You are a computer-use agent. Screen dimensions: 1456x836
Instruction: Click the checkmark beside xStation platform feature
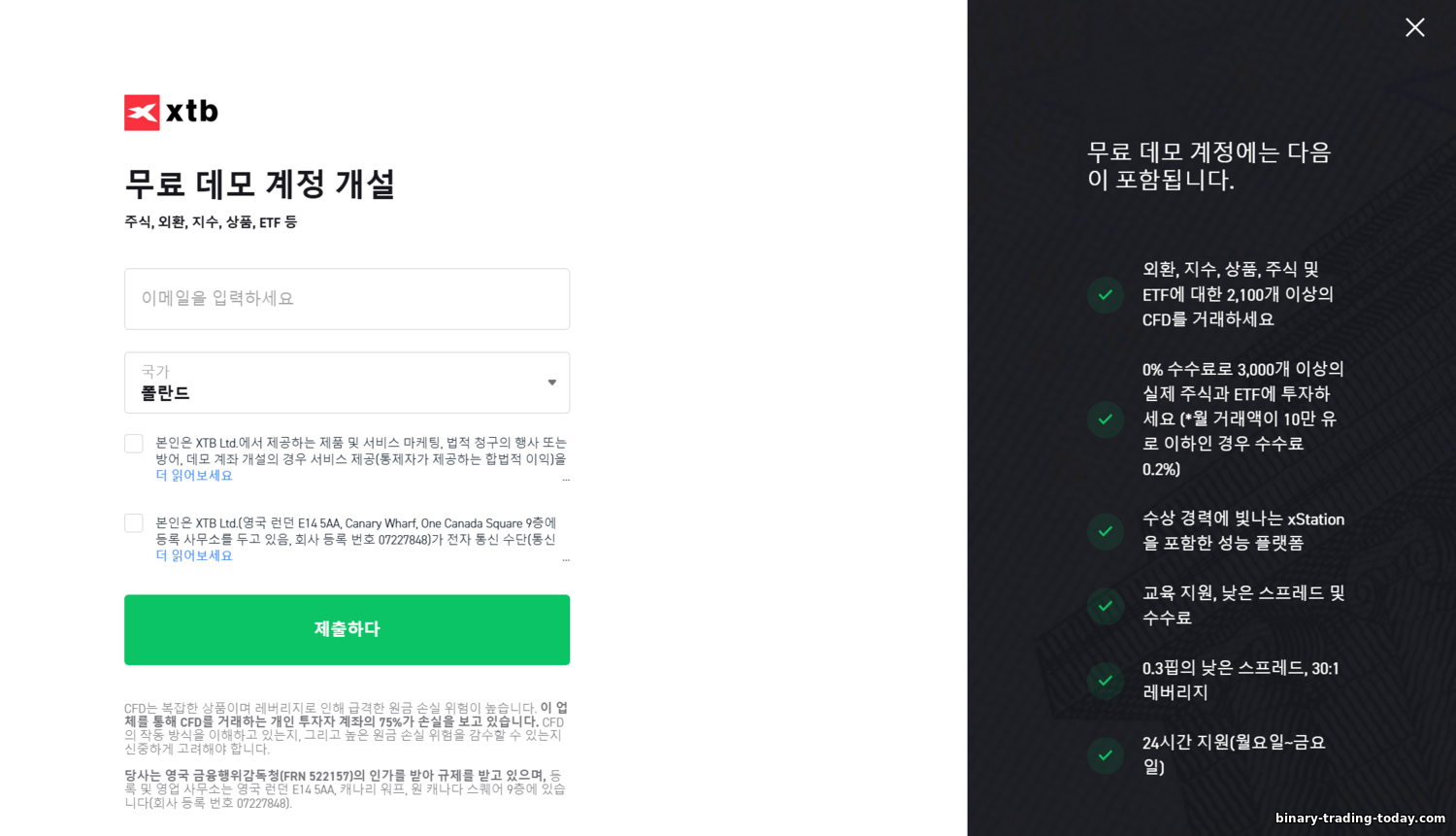(1106, 531)
